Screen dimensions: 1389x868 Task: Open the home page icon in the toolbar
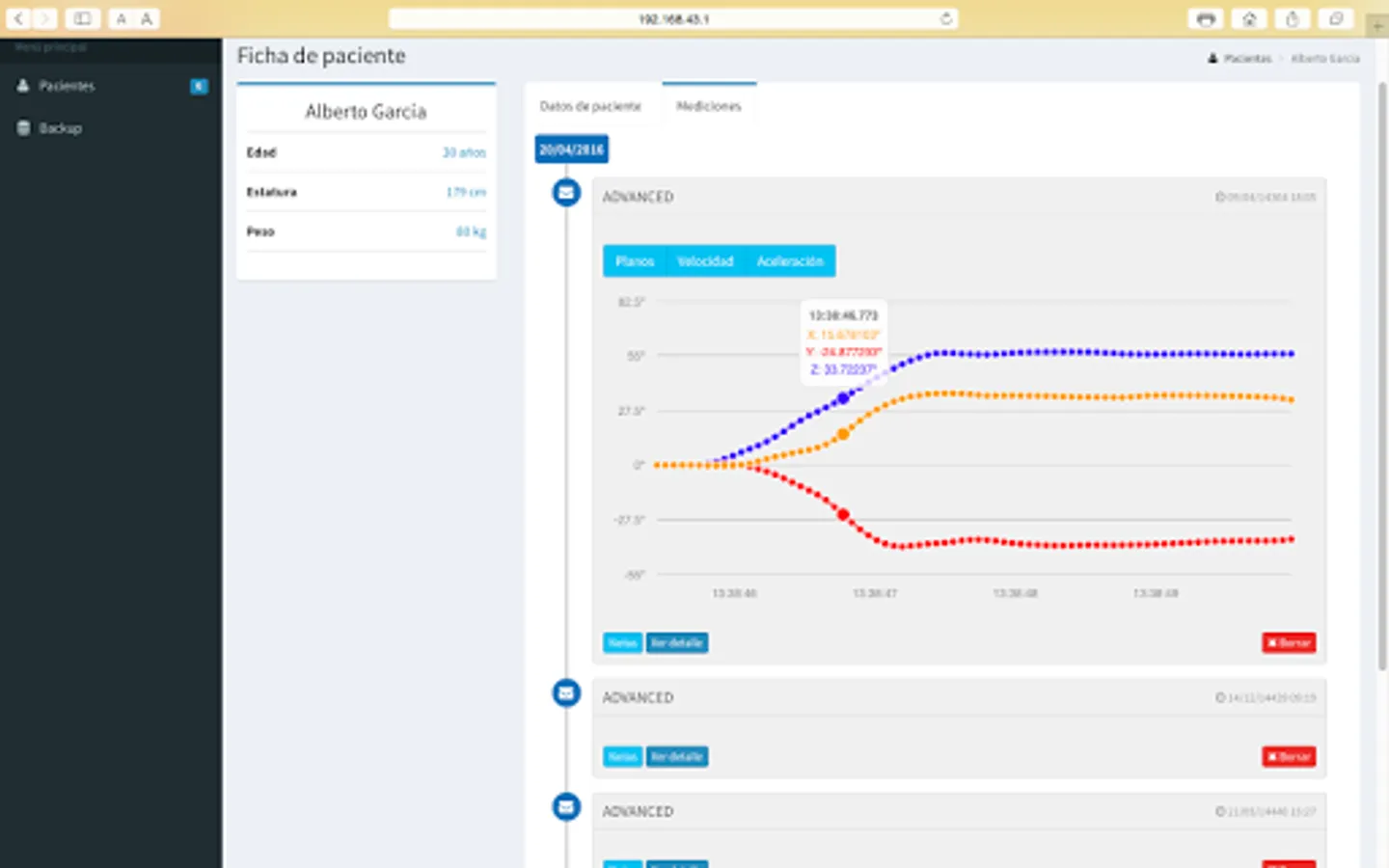(1249, 18)
